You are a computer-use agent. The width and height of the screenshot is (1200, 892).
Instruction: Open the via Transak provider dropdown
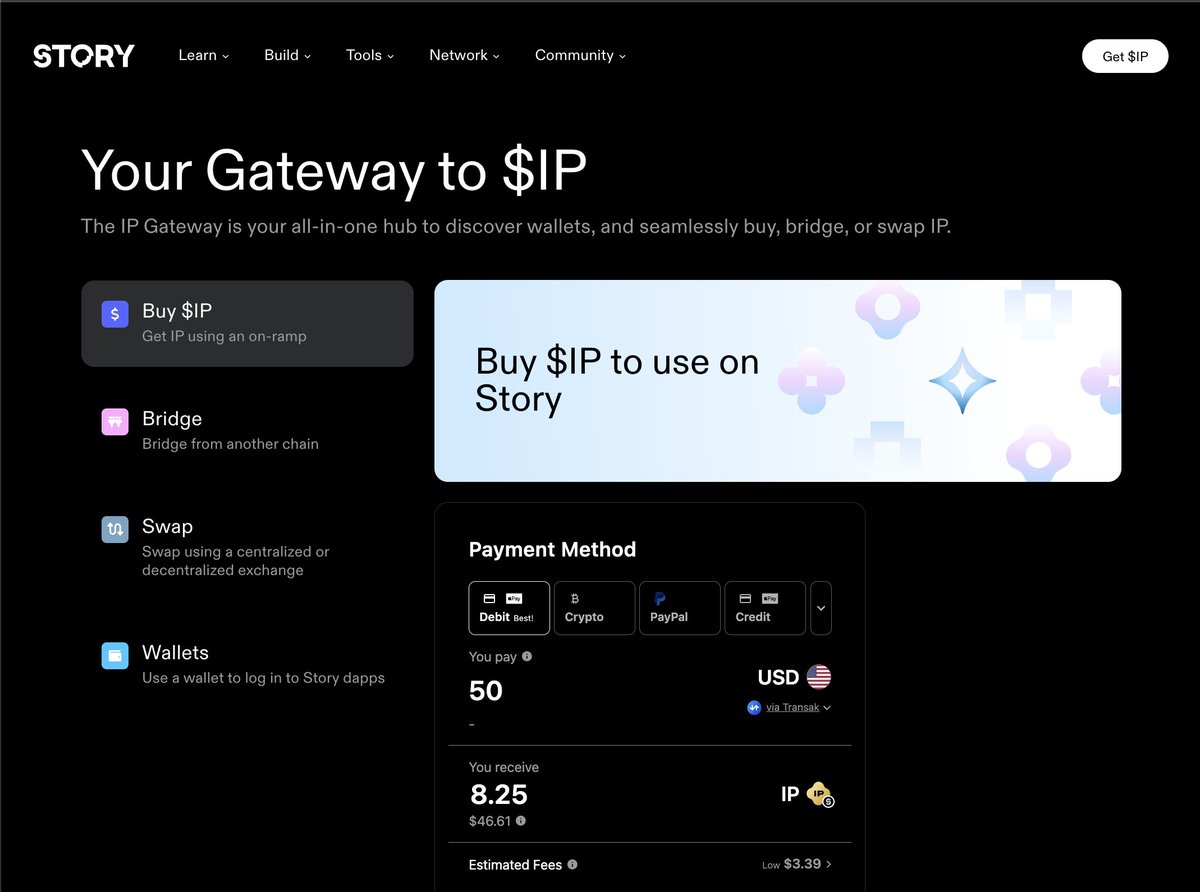790,707
